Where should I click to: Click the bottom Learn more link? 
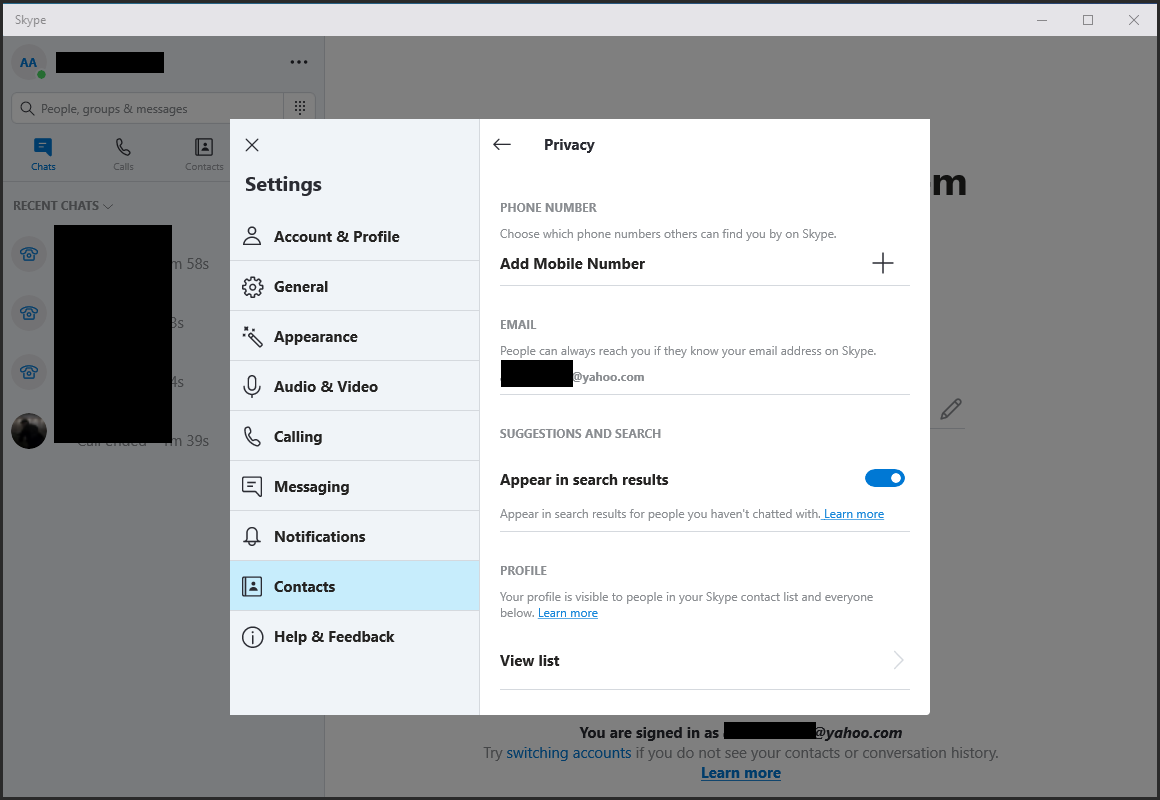click(741, 773)
